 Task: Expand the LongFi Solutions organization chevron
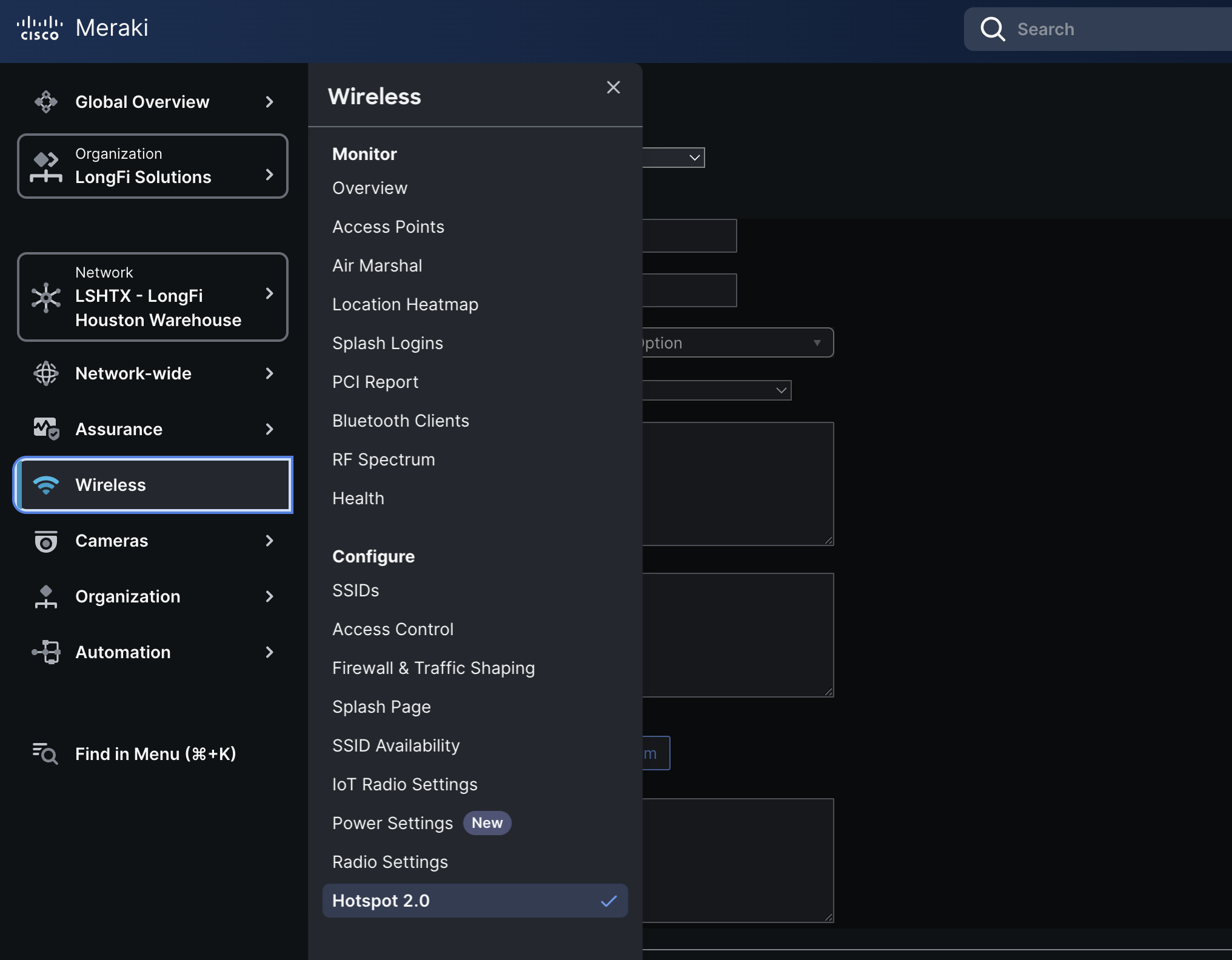tap(270, 175)
